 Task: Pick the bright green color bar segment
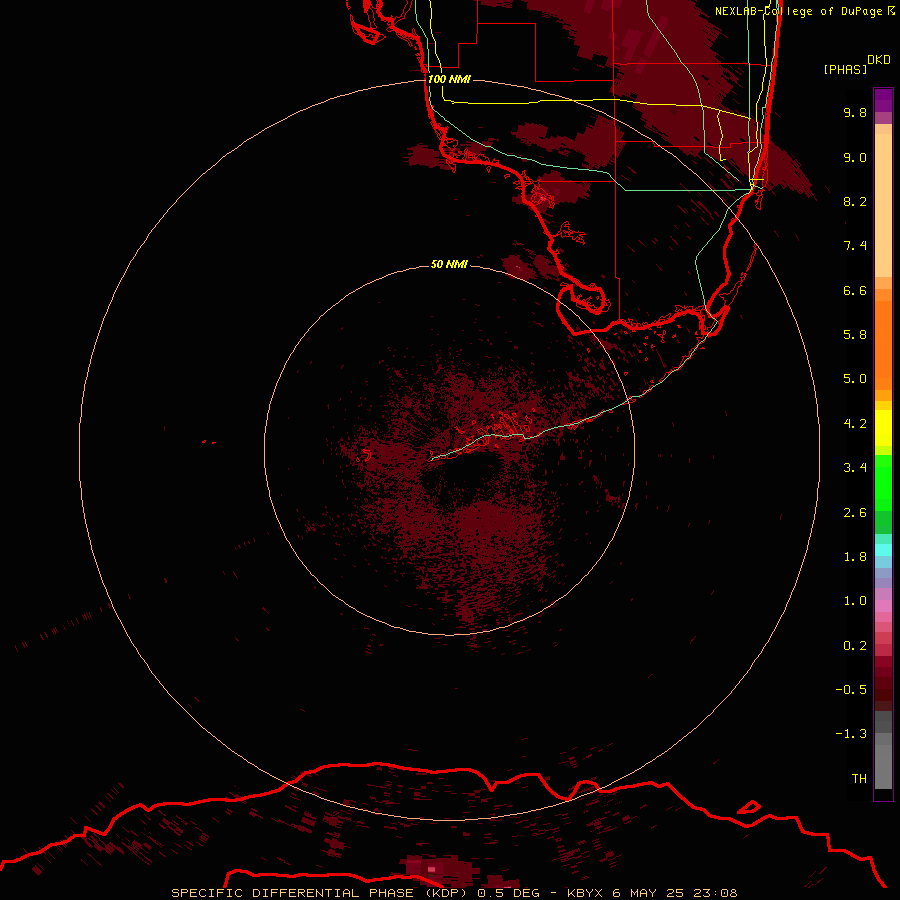(883, 482)
